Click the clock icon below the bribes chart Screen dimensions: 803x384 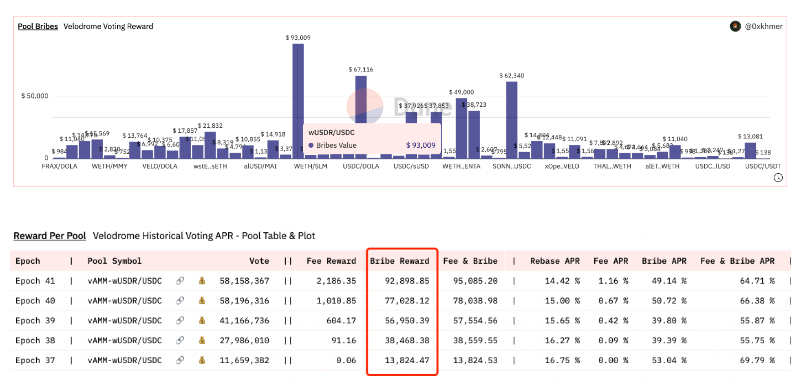click(x=778, y=178)
